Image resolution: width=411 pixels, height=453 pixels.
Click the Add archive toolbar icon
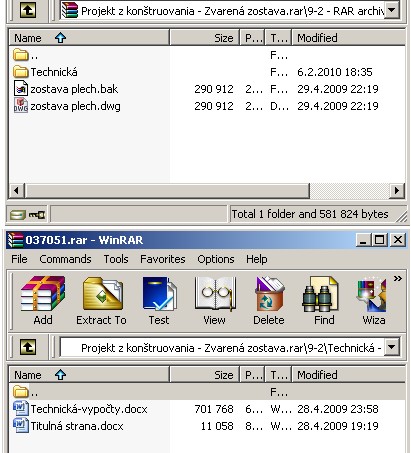coord(43,300)
